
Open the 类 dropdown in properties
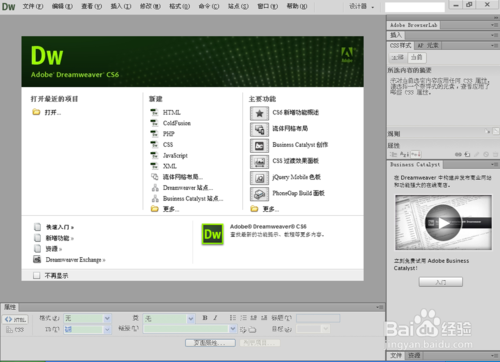[191, 318]
